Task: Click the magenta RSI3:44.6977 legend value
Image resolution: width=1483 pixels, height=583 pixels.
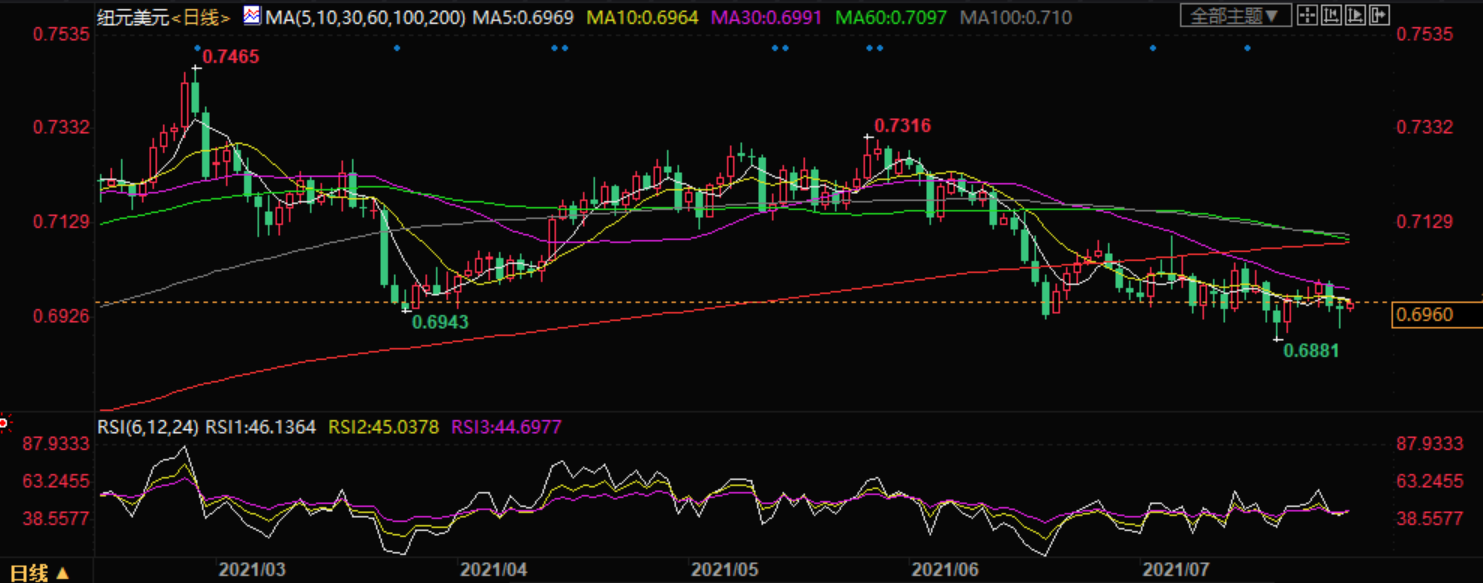Action: point(507,427)
